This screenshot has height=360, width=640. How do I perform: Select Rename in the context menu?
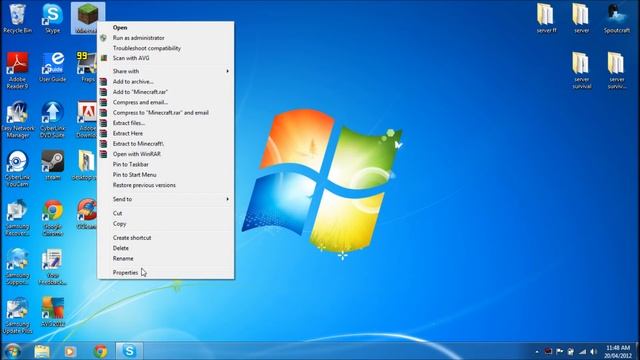pos(166,258)
